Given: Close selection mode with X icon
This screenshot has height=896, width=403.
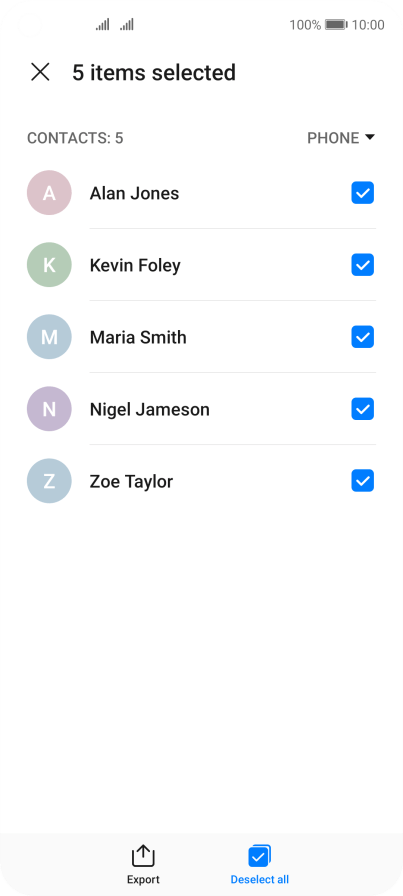Looking at the screenshot, I should coord(40,73).
